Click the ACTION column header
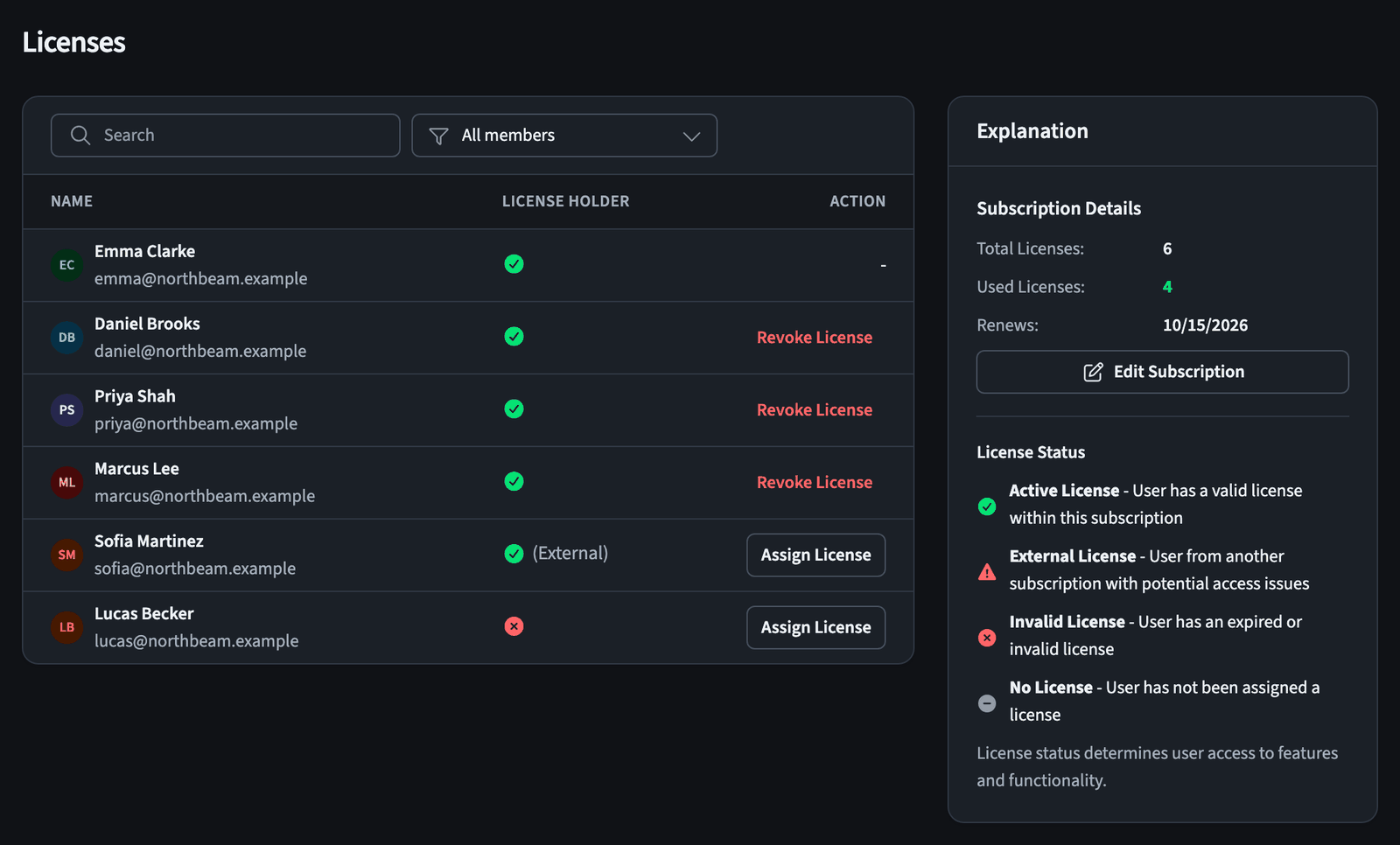This screenshot has height=845, width=1400. pyautogui.click(x=857, y=202)
